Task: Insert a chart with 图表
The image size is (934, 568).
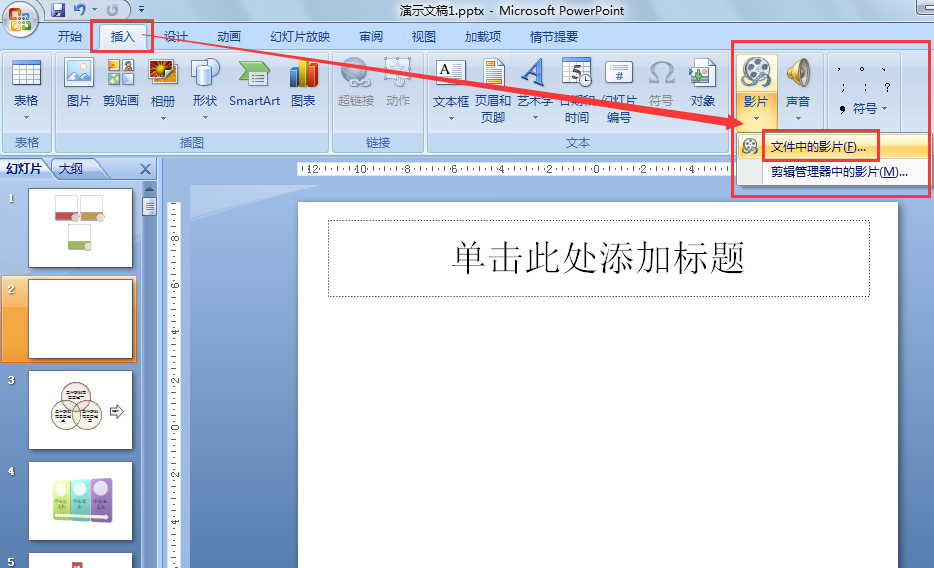Action: tap(303, 83)
